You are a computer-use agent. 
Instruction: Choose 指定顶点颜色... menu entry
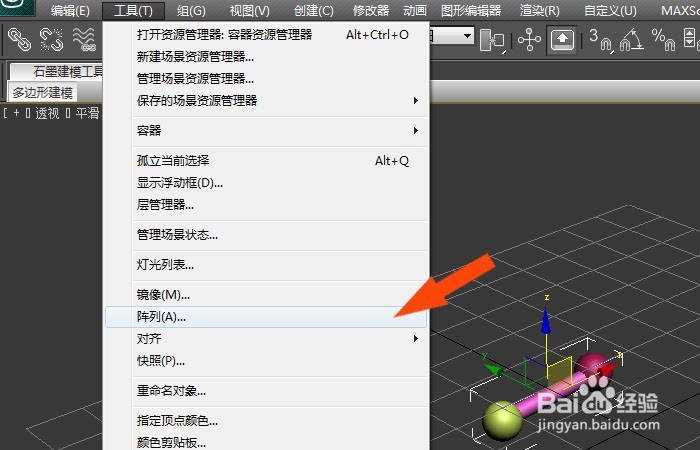[x=266, y=421]
